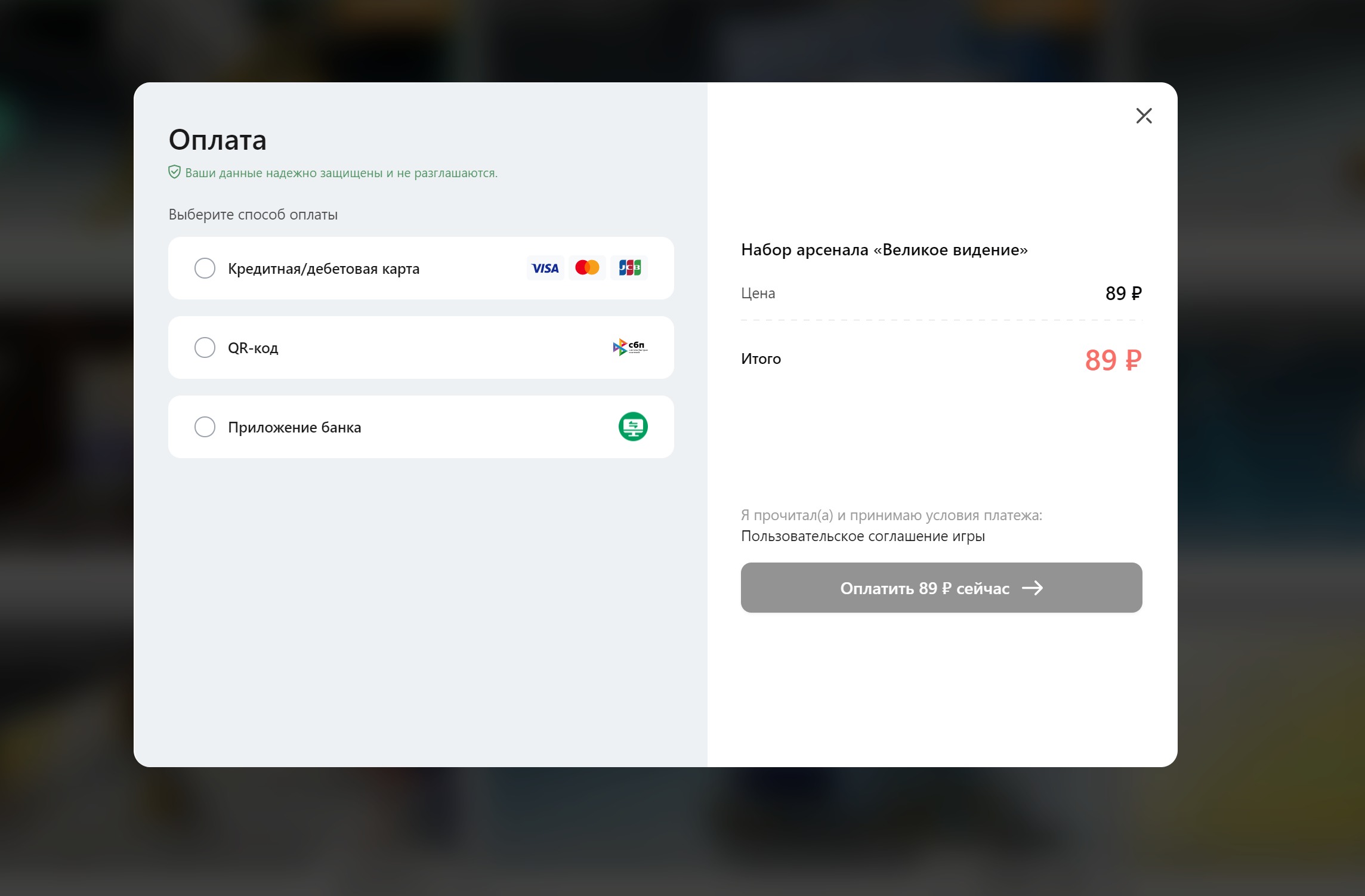Click the green shield security icon

(x=174, y=172)
